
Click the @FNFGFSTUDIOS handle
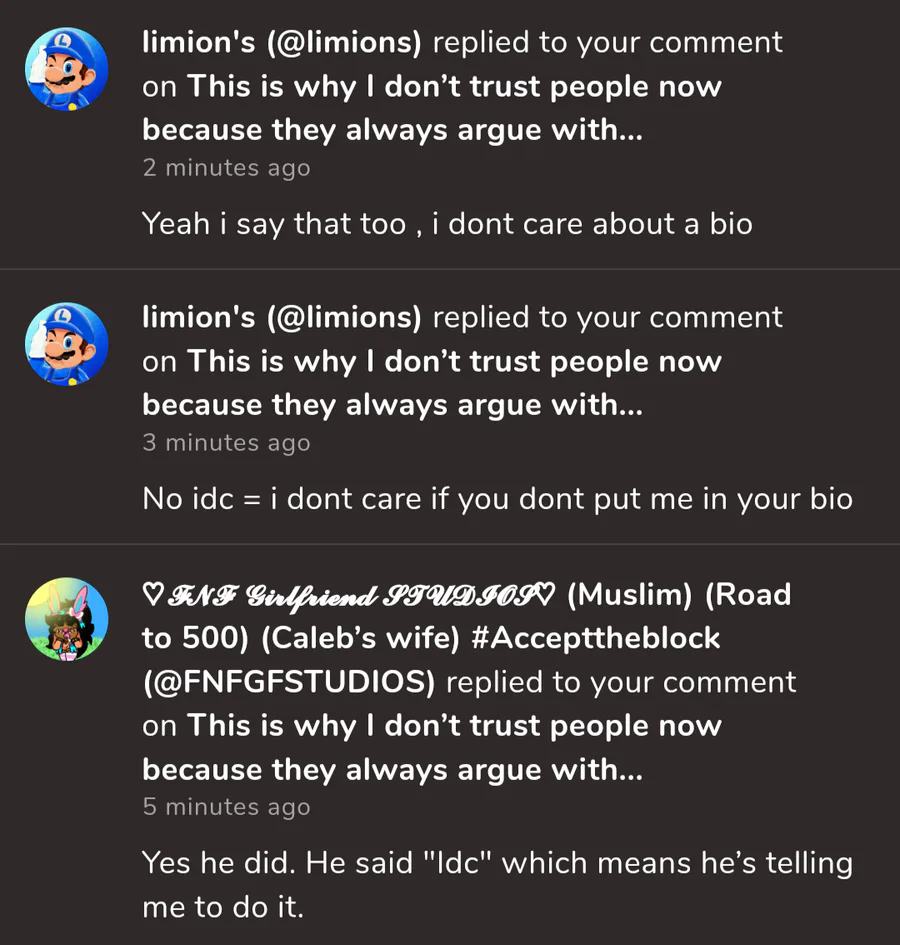point(289,682)
